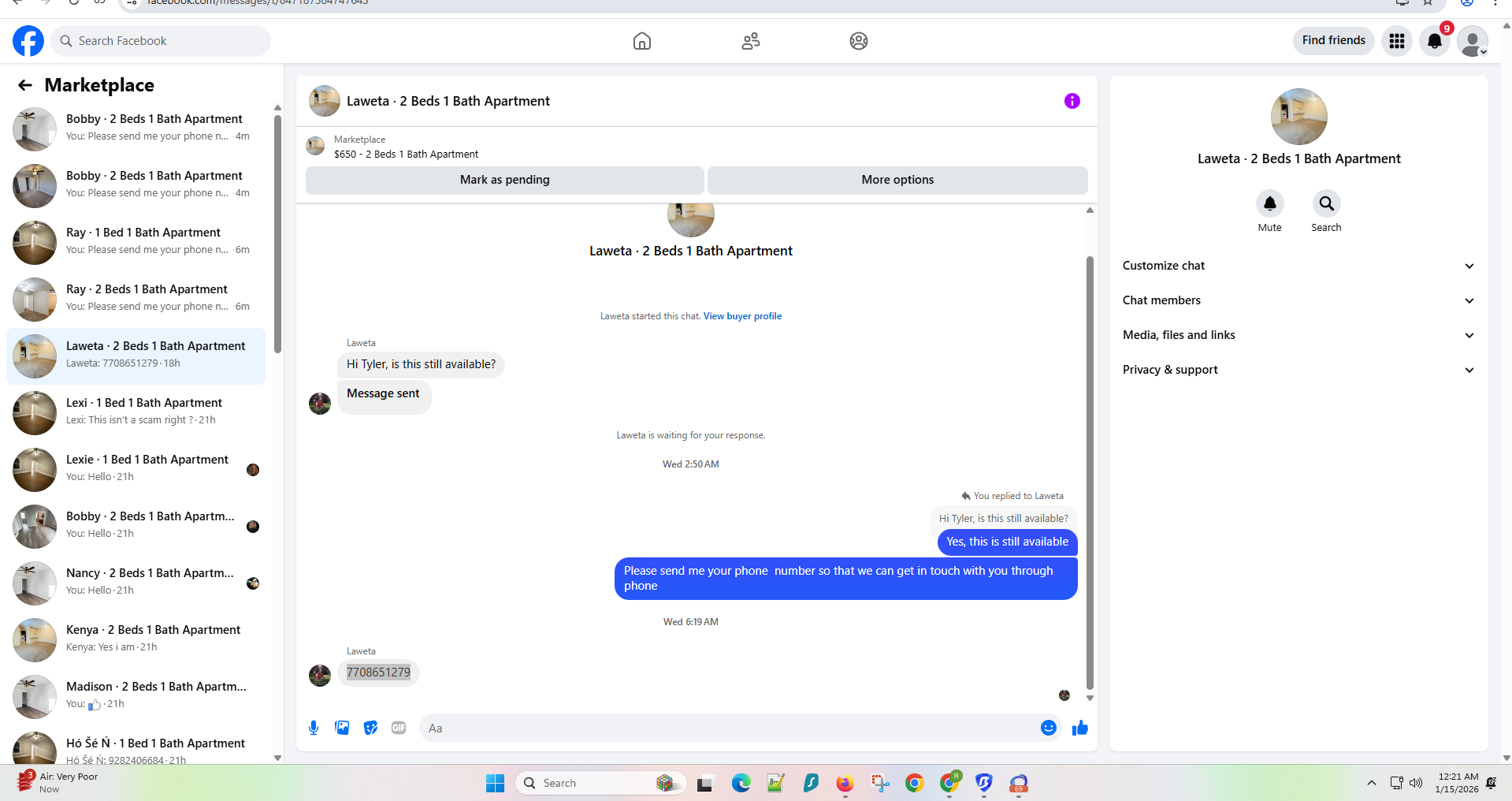Click the chat list scrollbar thumb
This screenshot has width=1512, height=801.
[277, 234]
